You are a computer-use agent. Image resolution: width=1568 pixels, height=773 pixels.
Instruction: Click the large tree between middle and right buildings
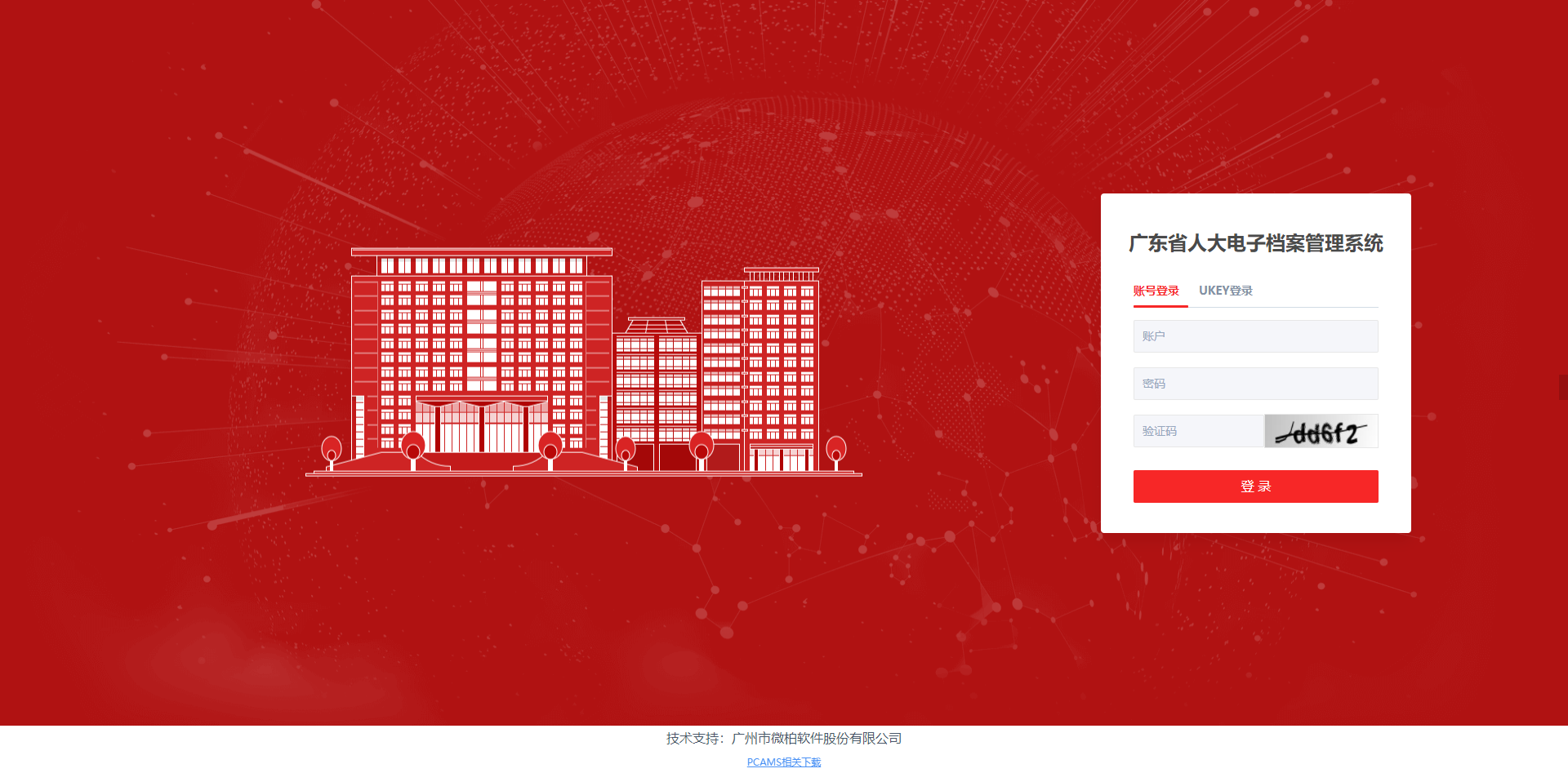(x=701, y=446)
